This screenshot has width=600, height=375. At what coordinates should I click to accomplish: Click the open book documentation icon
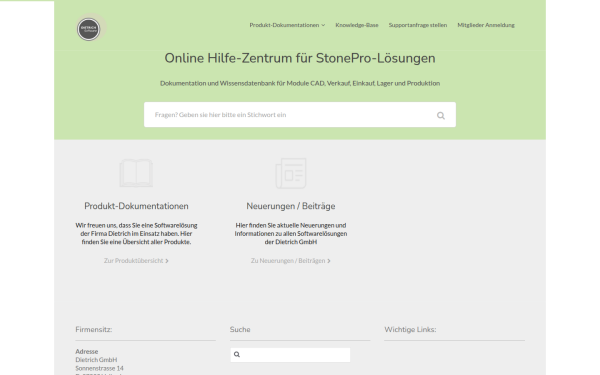pyautogui.click(x=136, y=173)
